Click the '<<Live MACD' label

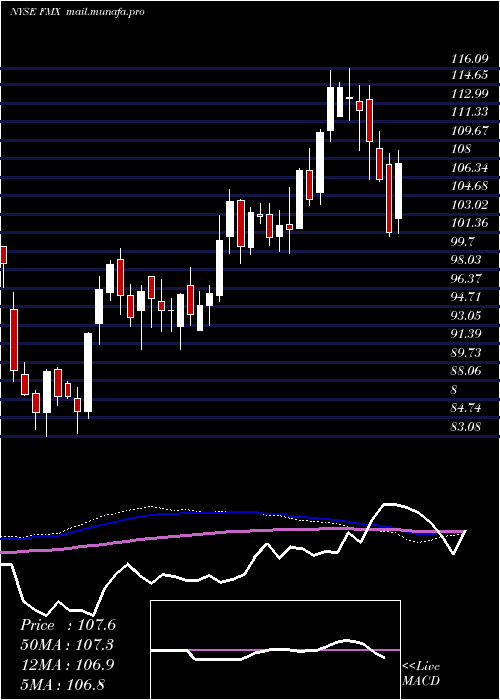coord(421,674)
